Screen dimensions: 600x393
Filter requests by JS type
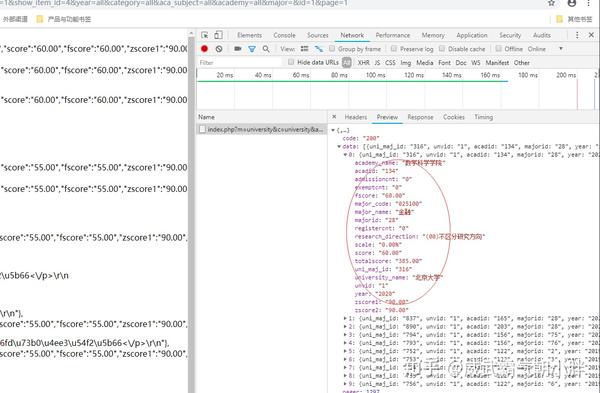pos(377,62)
